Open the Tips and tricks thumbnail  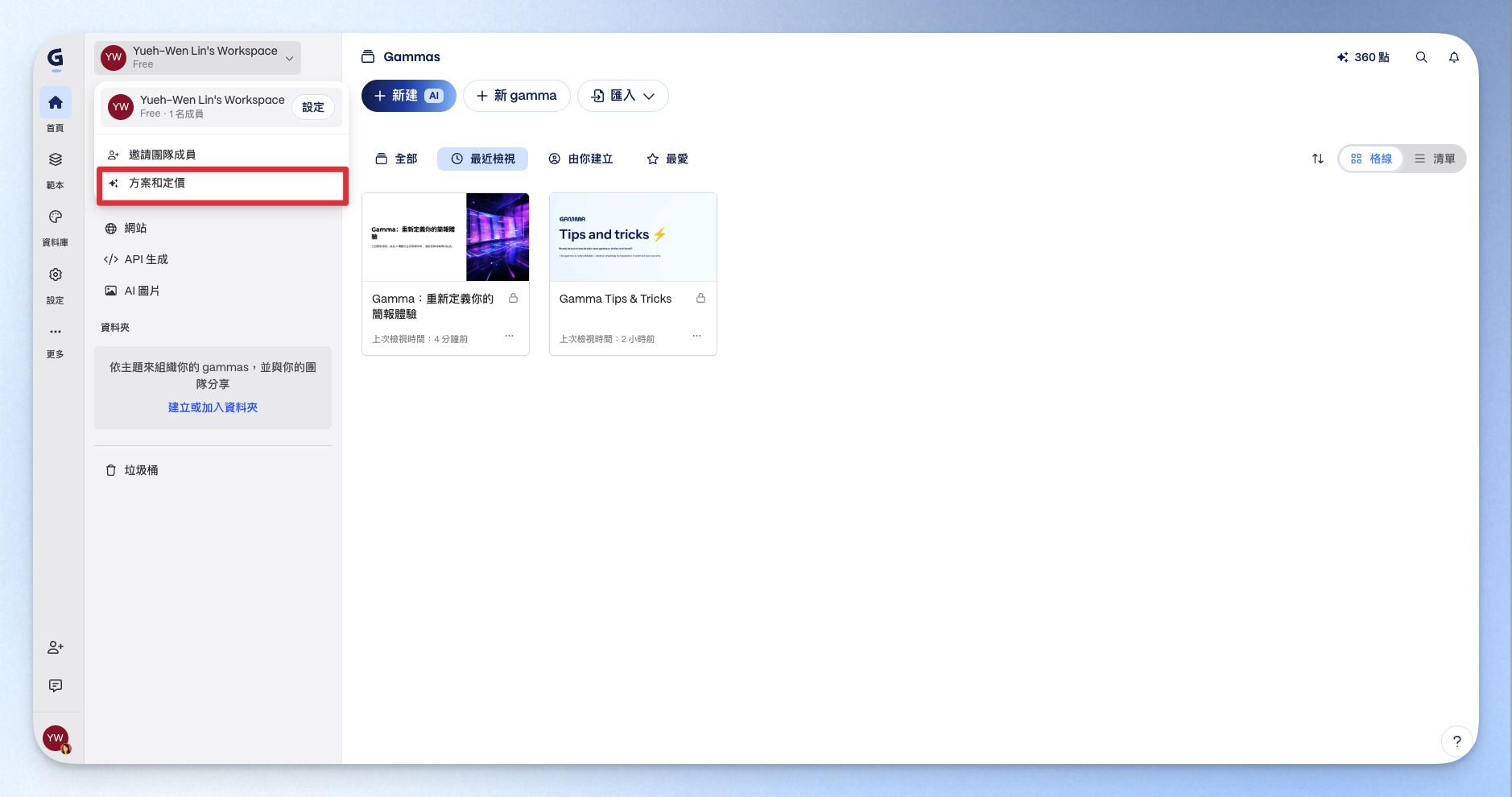click(x=633, y=237)
